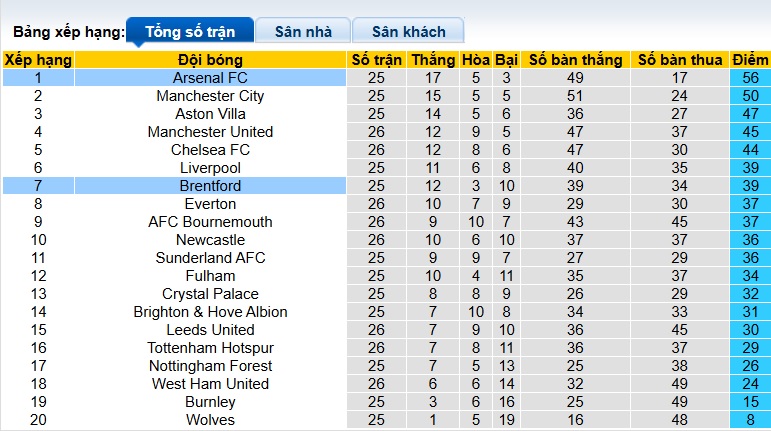Click the Tottenham Hotspur team name

[210, 348]
